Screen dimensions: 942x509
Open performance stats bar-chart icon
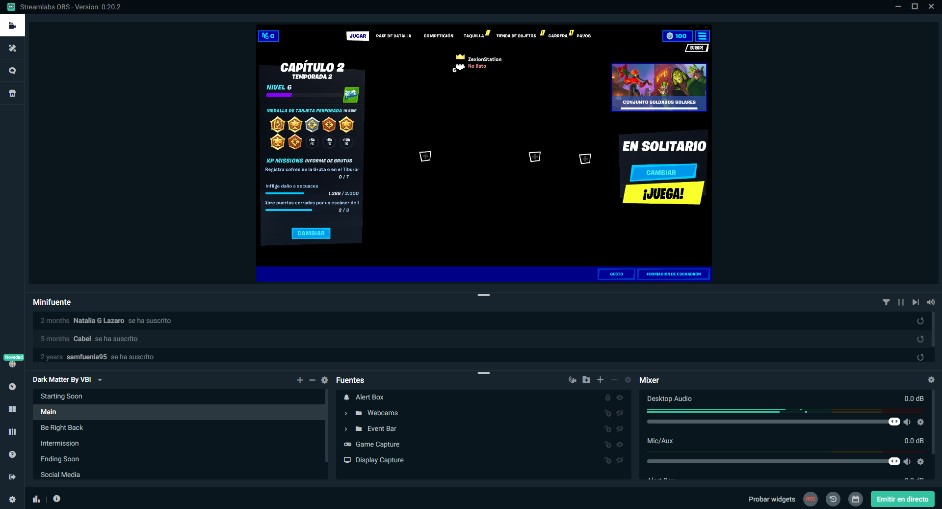click(37, 499)
